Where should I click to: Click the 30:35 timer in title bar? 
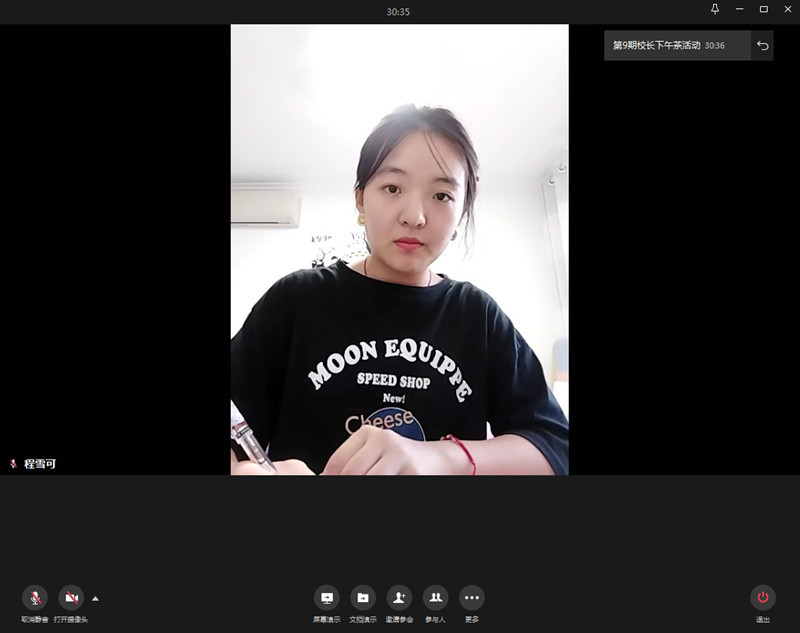click(398, 12)
